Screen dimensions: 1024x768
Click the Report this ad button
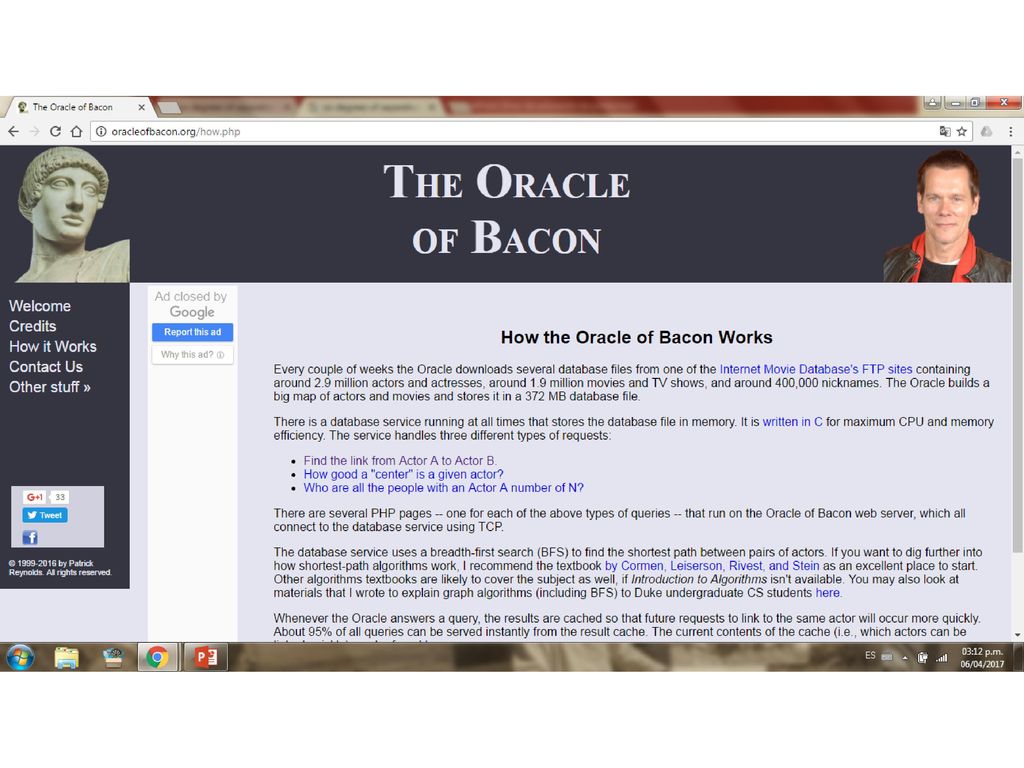[x=193, y=332]
